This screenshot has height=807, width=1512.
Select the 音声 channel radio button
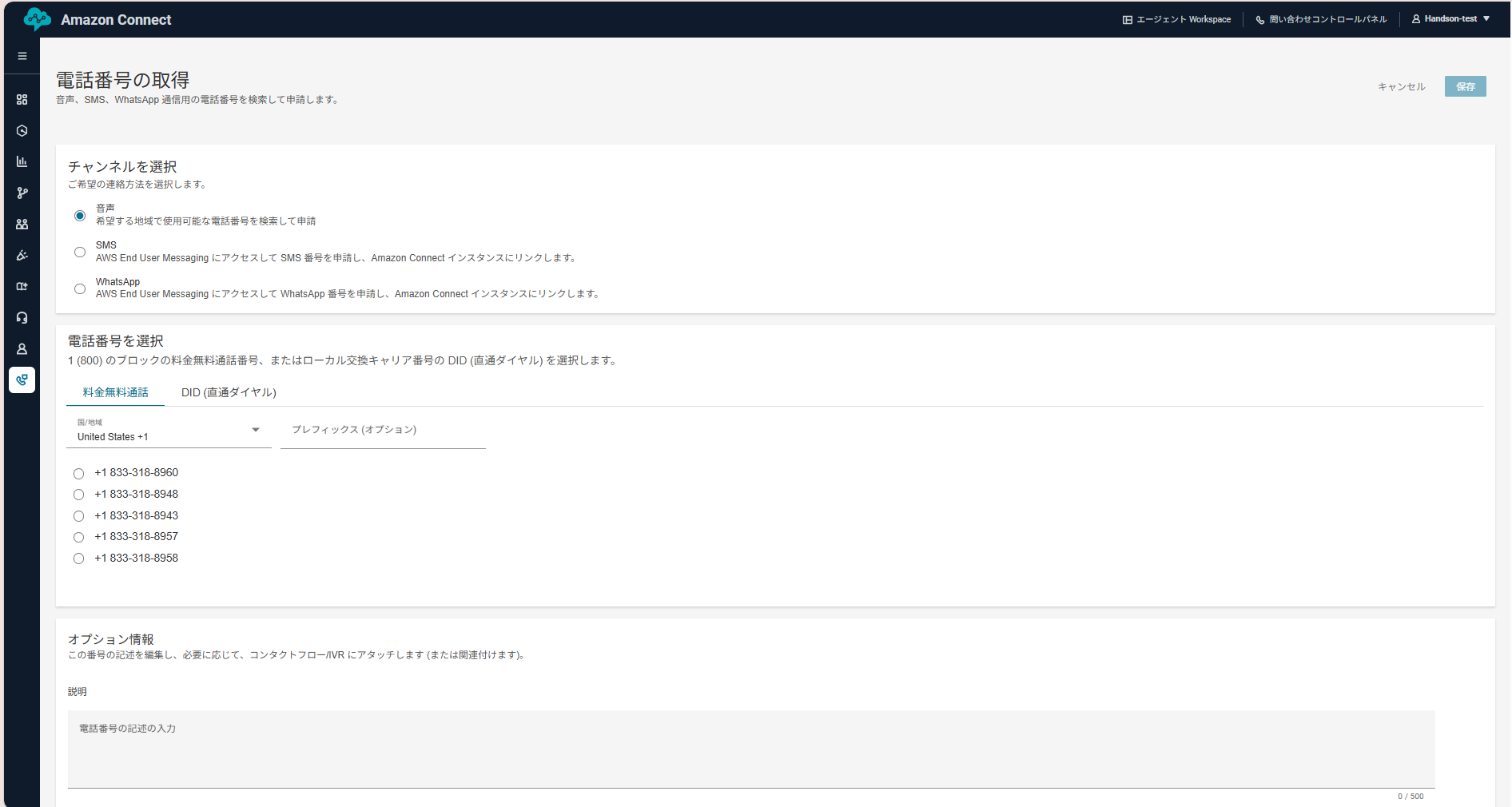[79, 216]
